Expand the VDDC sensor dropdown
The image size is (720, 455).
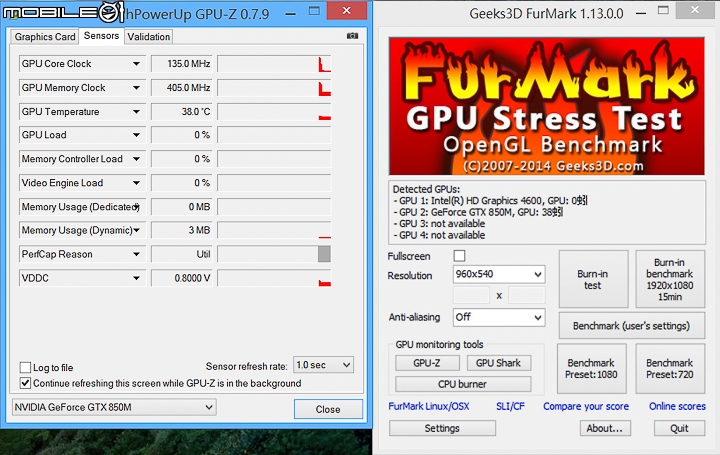[136, 278]
